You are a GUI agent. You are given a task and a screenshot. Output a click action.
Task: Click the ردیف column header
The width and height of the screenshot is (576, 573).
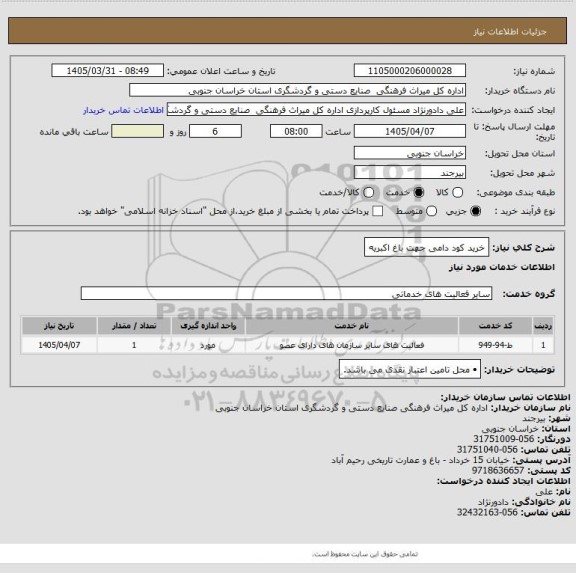[543, 326]
